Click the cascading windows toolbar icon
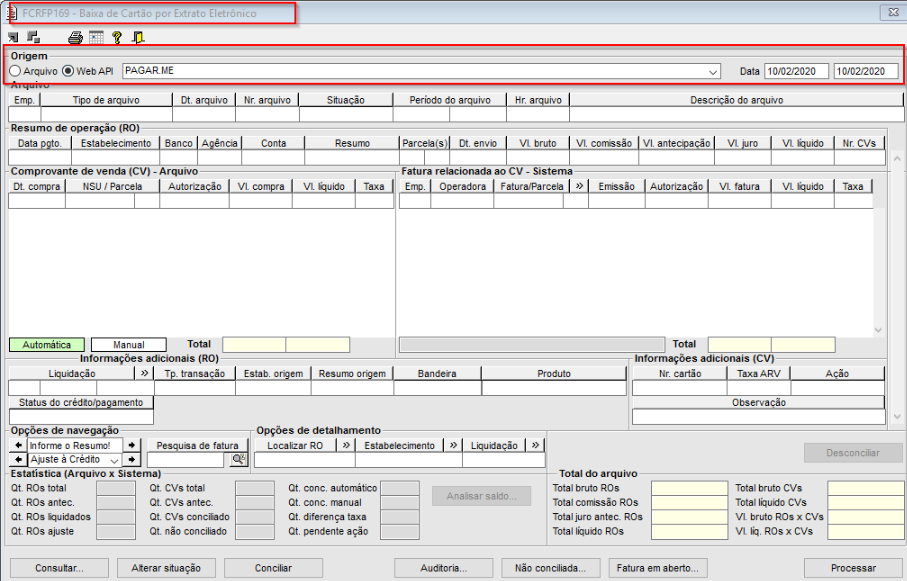 click(x=34, y=37)
